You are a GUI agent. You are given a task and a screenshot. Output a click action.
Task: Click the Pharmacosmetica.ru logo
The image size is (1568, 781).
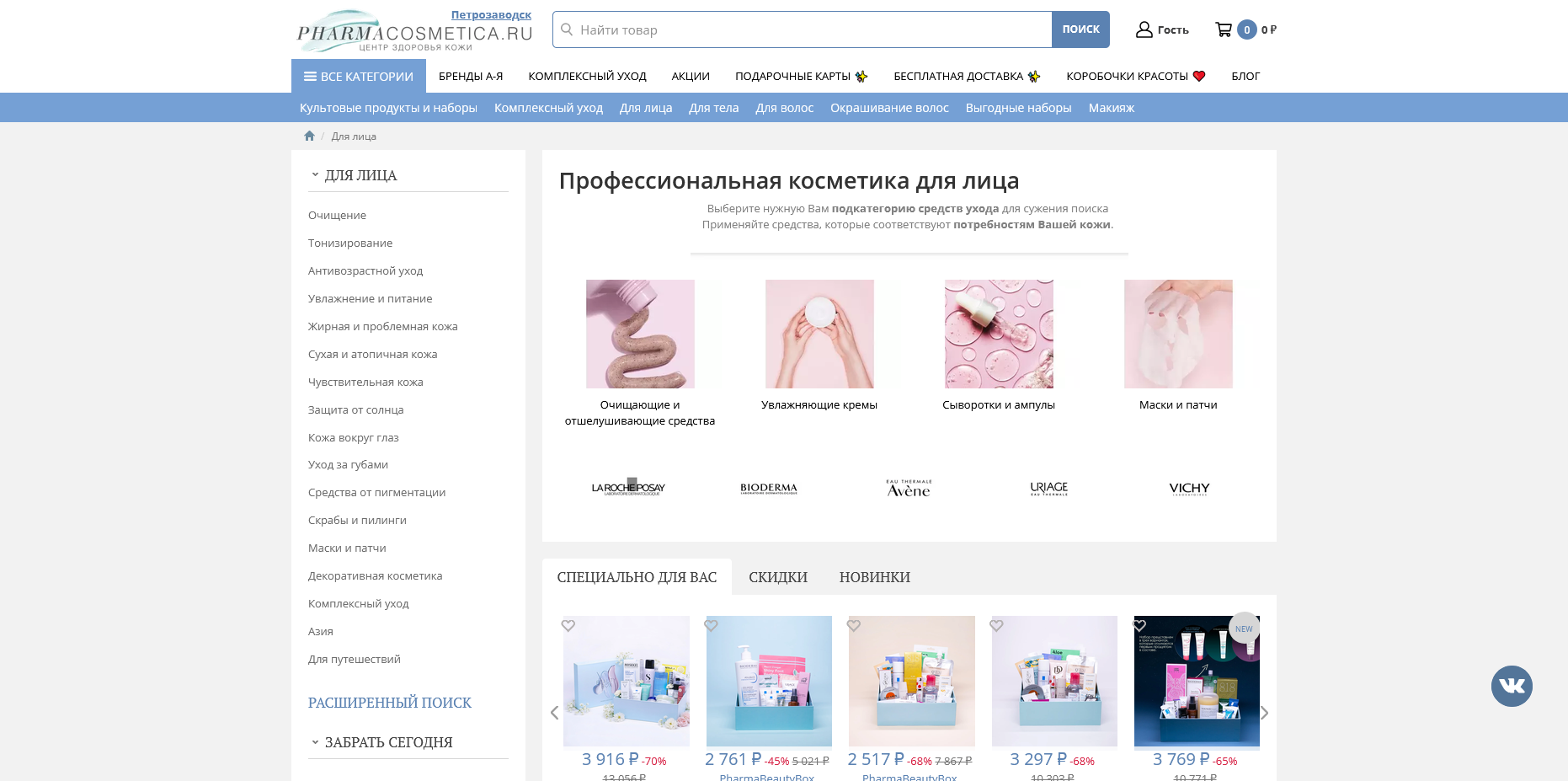(x=414, y=32)
